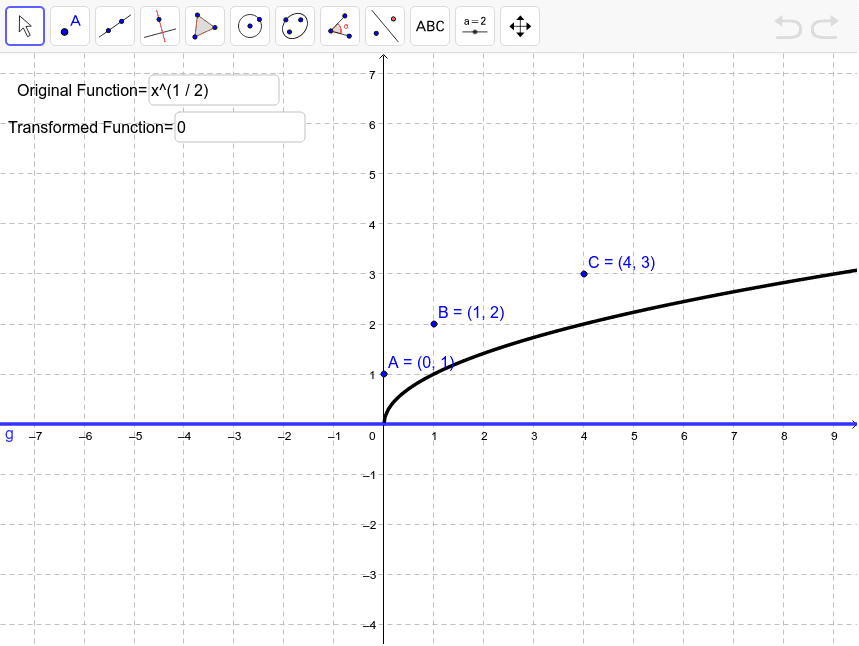Click the Undo arrow
Image resolution: width=859 pixels, height=646 pixels.
pyautogui.click(x=788, y=27)
